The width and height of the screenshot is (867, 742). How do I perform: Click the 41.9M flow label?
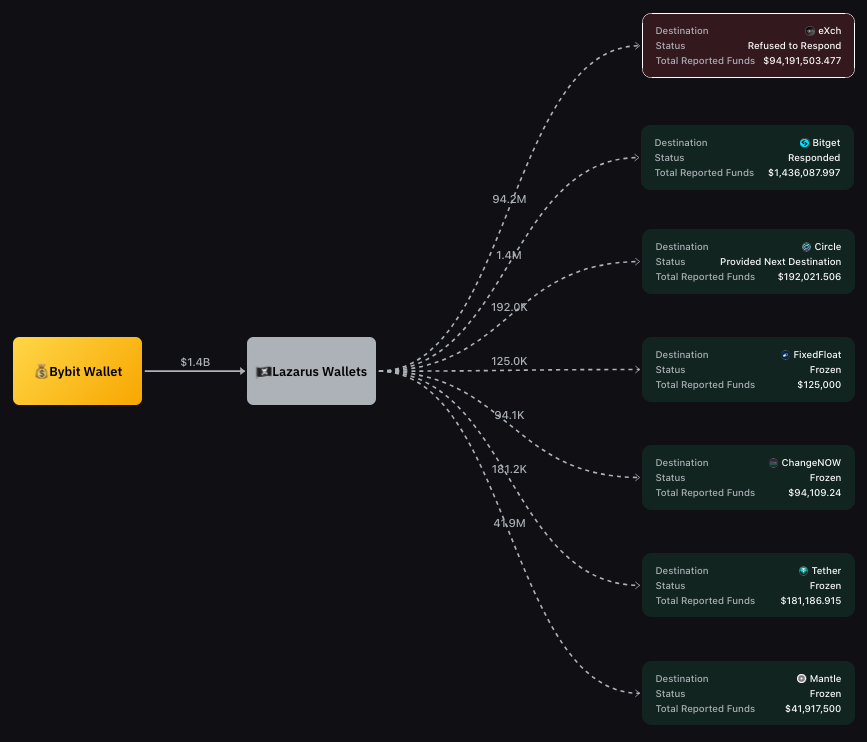509,523
